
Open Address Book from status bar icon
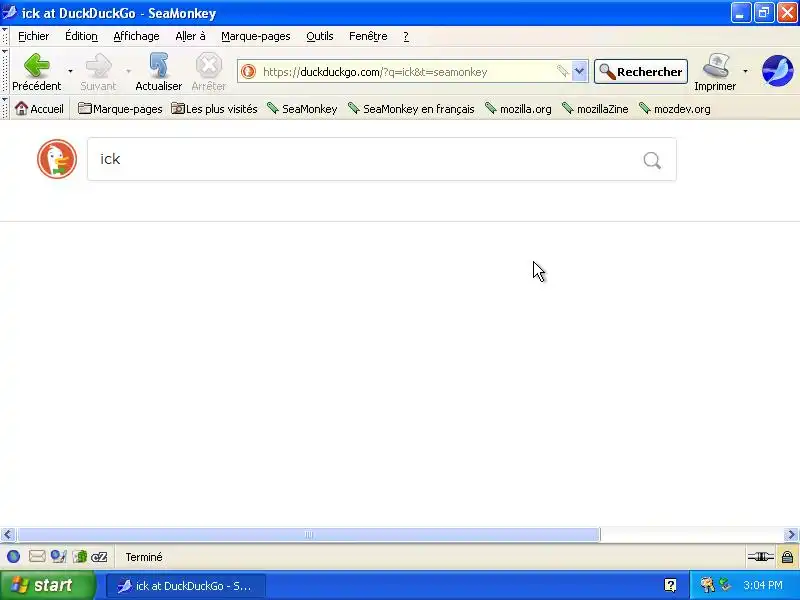click(80, 557)
